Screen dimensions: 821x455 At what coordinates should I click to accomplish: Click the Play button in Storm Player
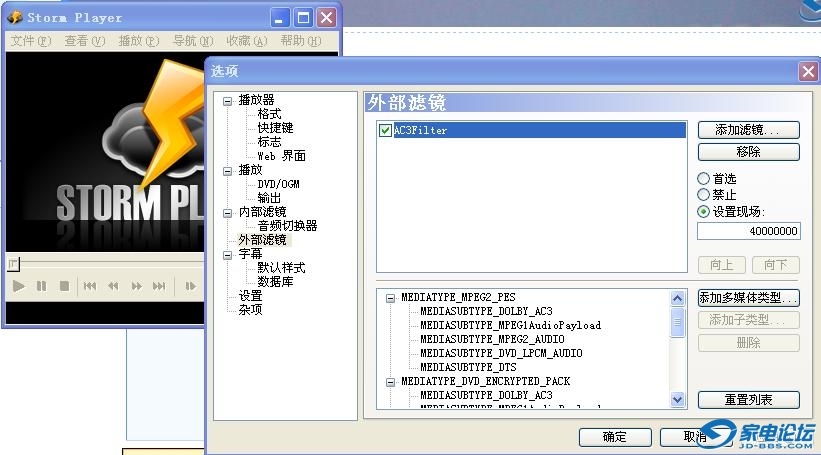click(18, 286)
